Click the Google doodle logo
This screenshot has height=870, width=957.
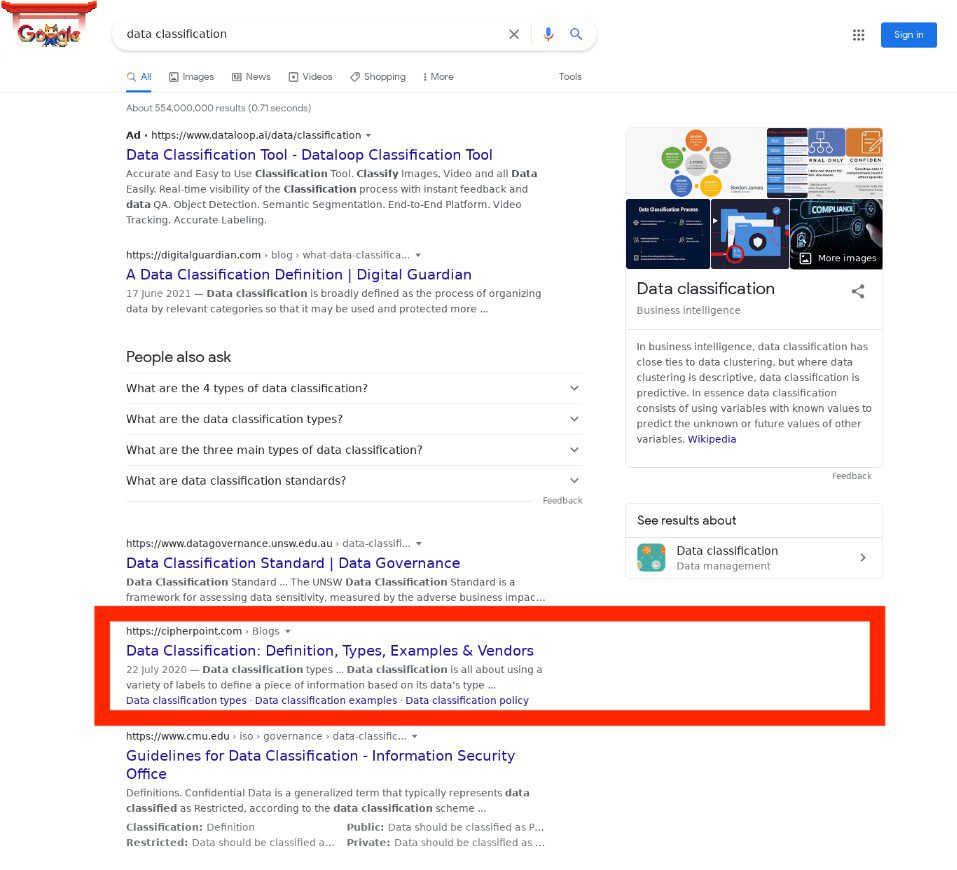click(49, 26)
